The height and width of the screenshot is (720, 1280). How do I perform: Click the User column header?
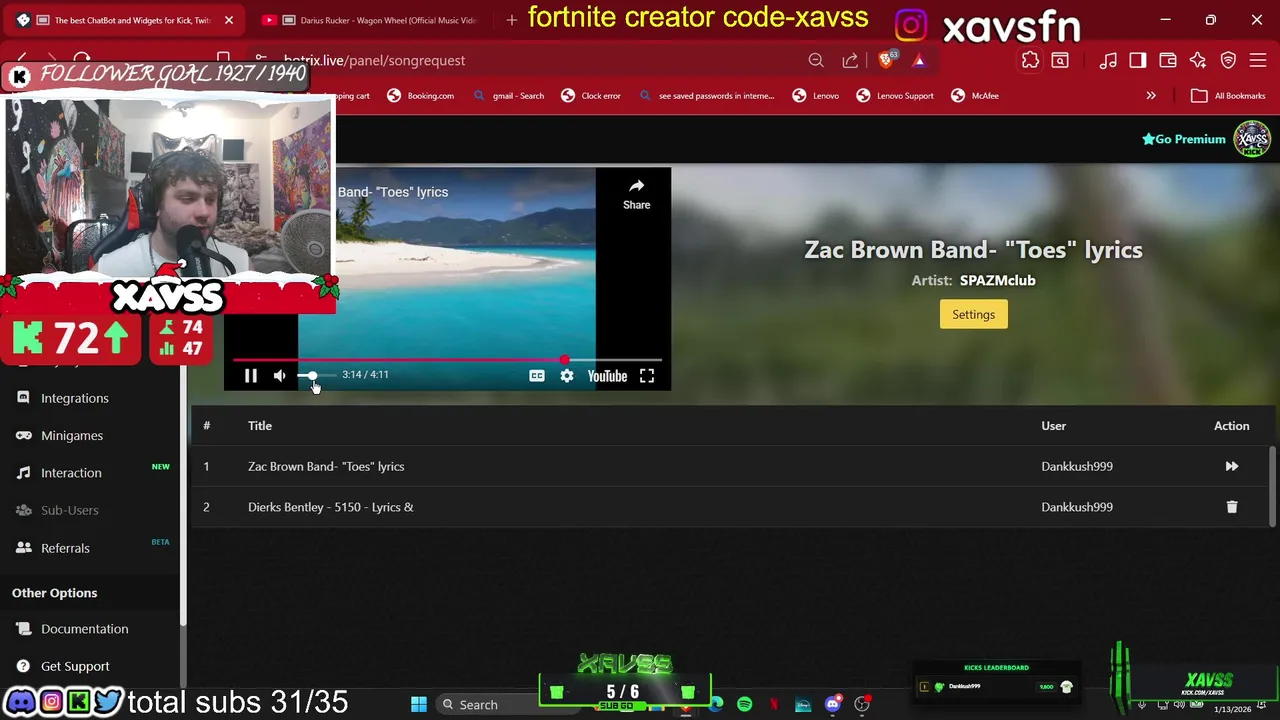click(x=1053, y=426)
